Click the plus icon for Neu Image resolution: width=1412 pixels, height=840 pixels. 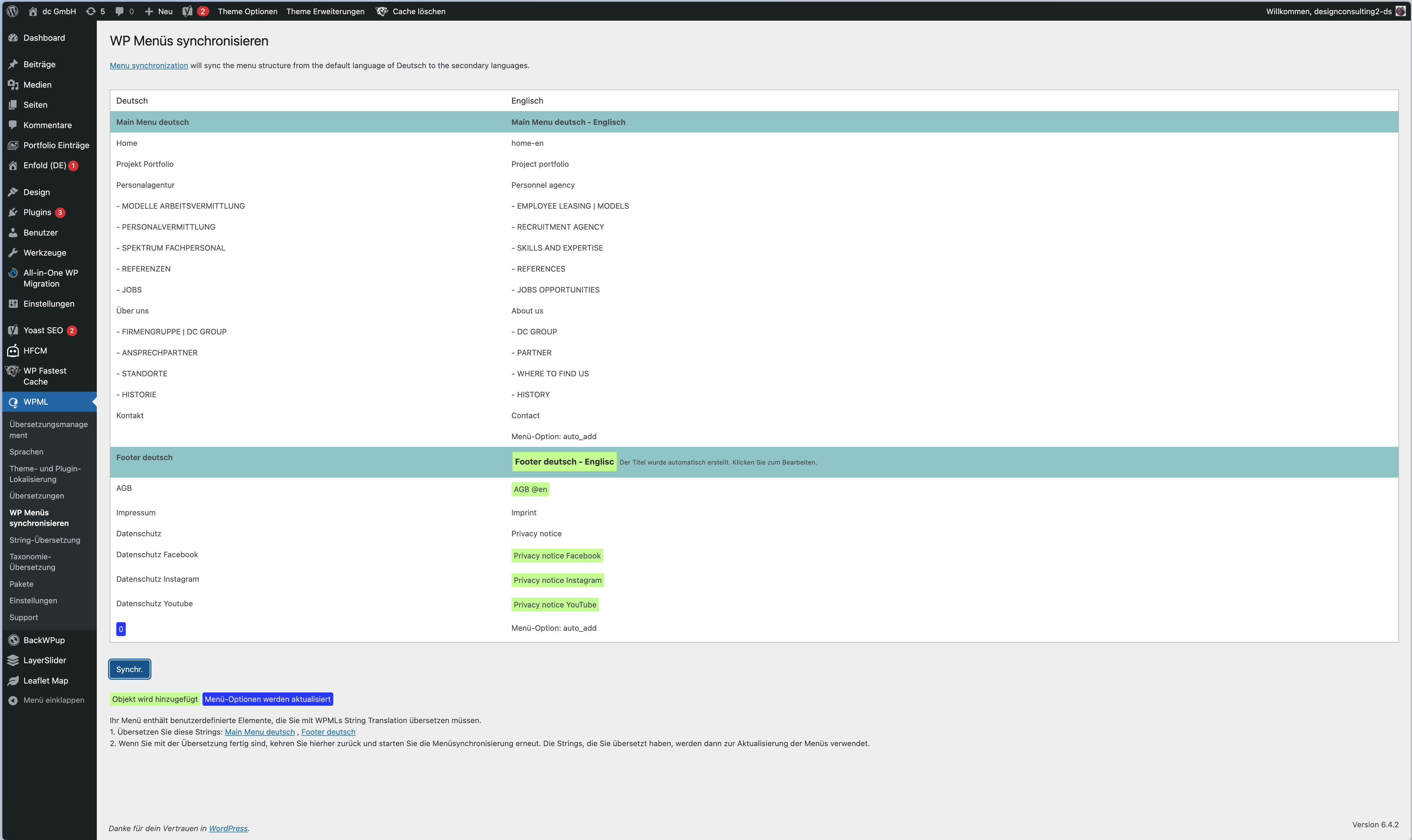point(149,11)
